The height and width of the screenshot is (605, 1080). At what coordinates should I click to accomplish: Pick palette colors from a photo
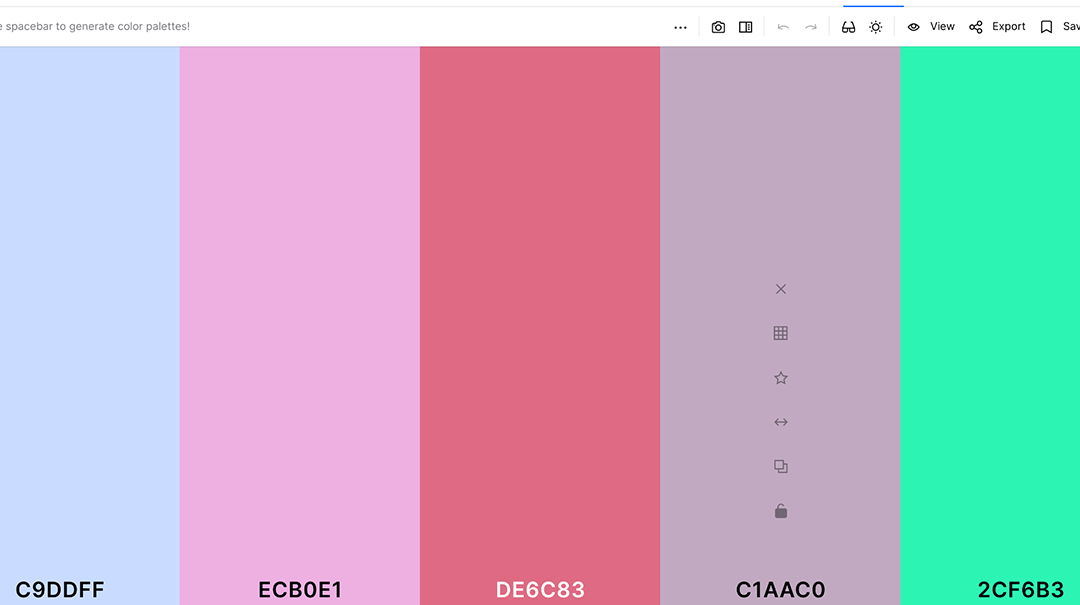click(718, 26)
